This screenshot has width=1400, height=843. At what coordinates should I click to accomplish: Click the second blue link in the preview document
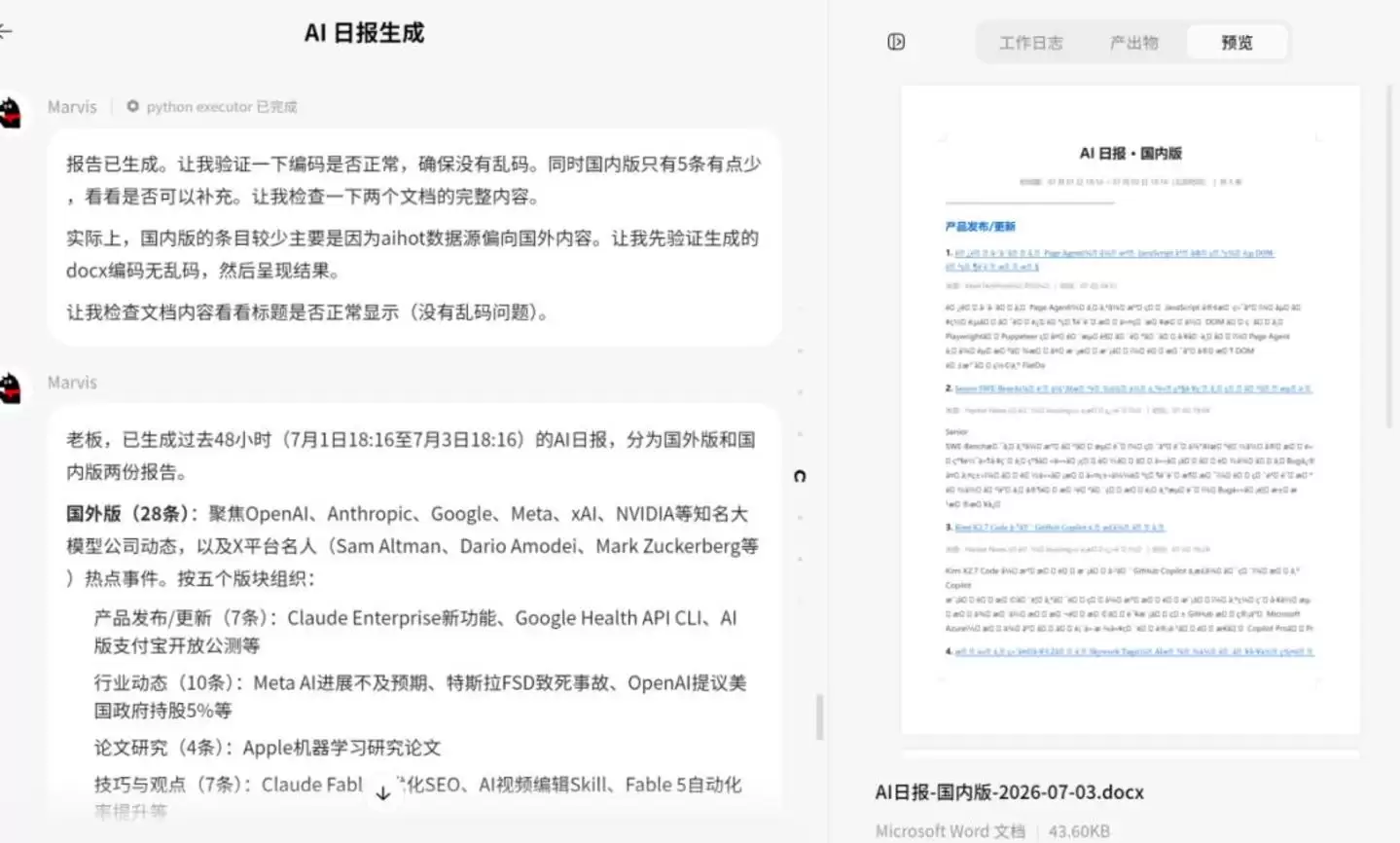1133,388
